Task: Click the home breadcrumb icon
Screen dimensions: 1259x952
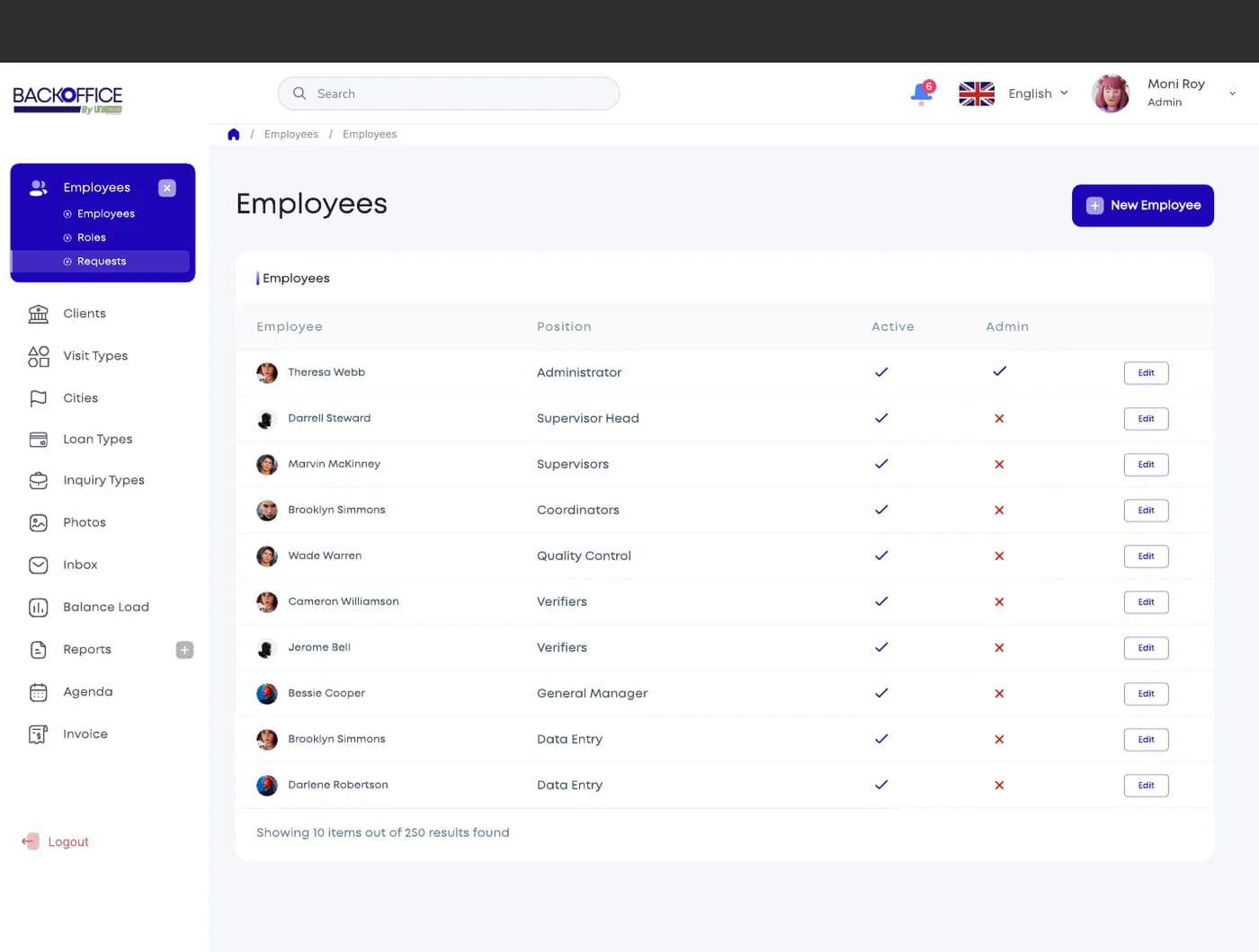Action: click(x=234, y=134)
